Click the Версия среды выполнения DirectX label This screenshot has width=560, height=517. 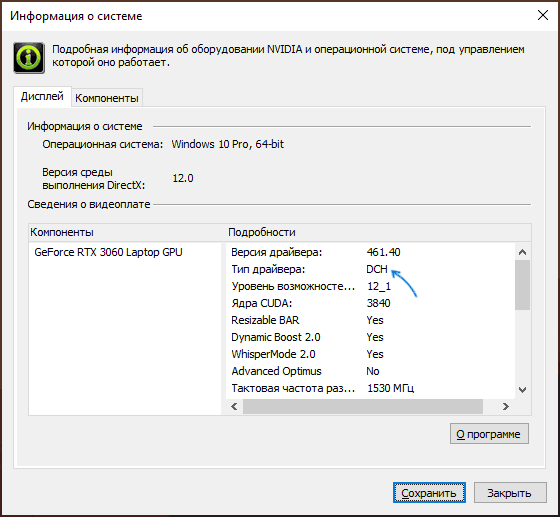(x=94, y=179)
